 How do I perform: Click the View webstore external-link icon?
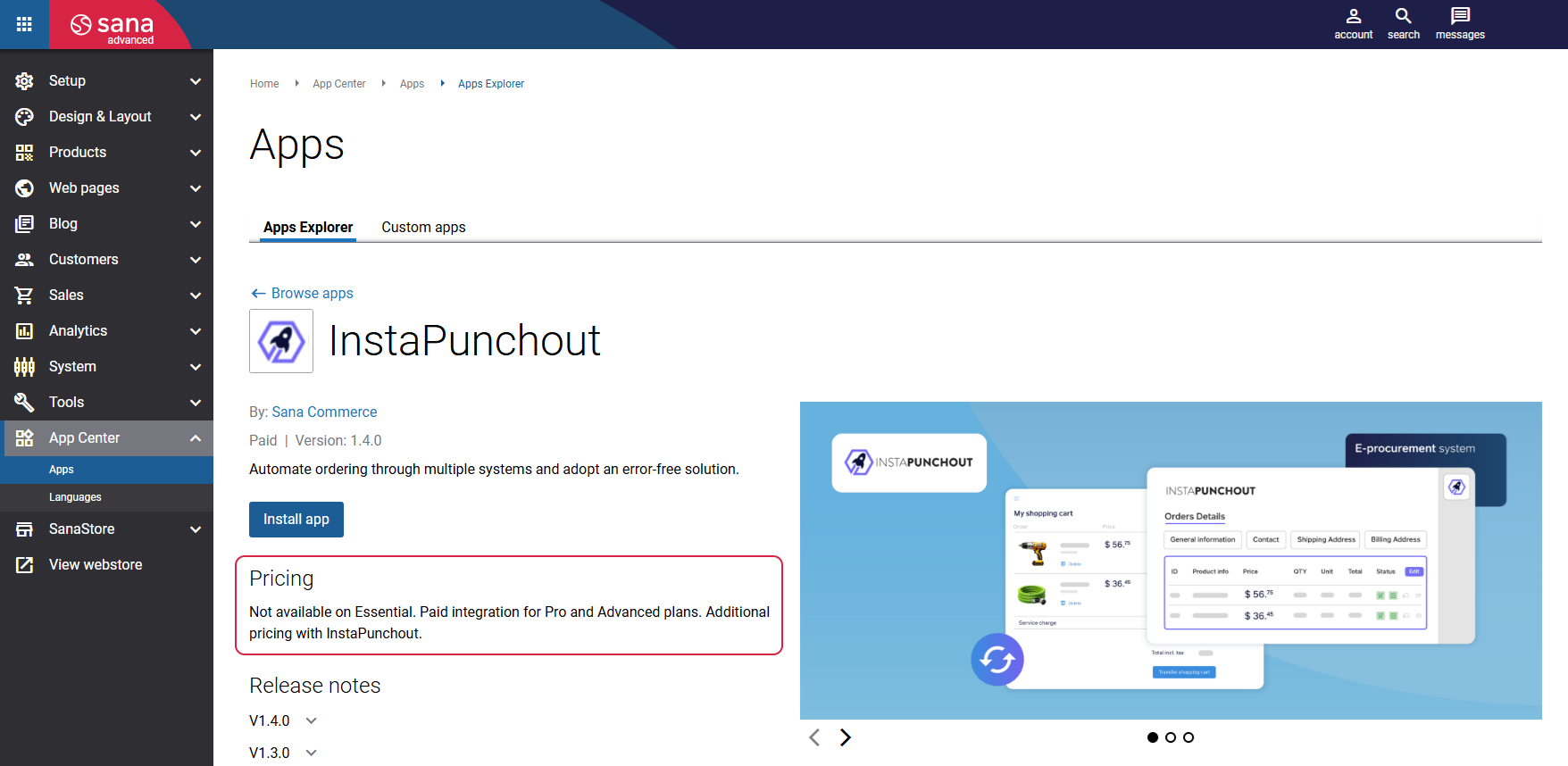[24, 565]
